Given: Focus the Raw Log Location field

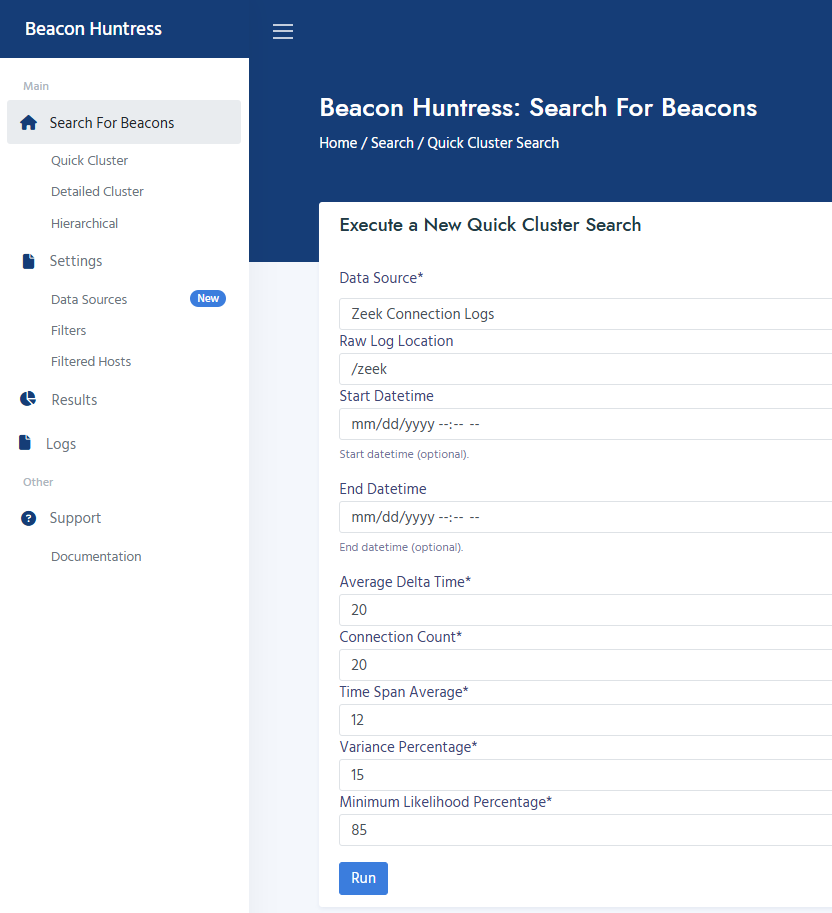Looking at the screenshot, I should pos(586,369).
